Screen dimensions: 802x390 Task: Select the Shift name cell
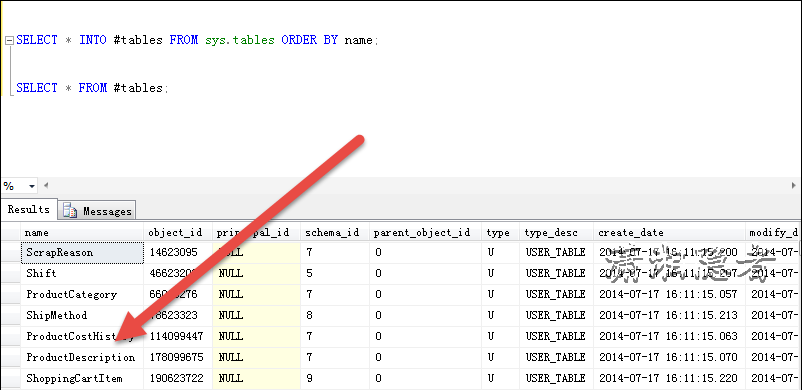(x=82, y=274)
